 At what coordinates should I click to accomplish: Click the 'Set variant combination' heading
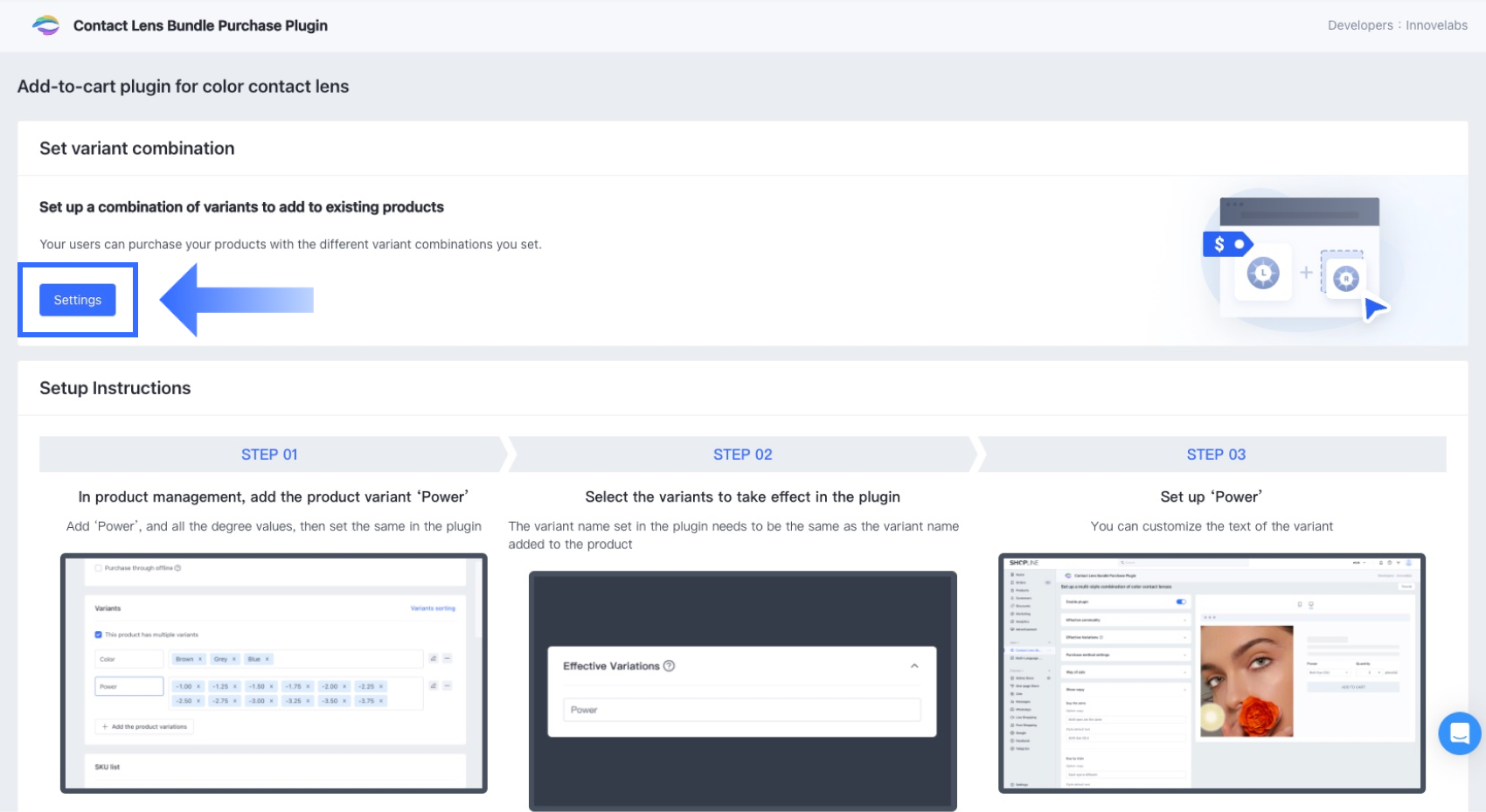coord(137,149)
